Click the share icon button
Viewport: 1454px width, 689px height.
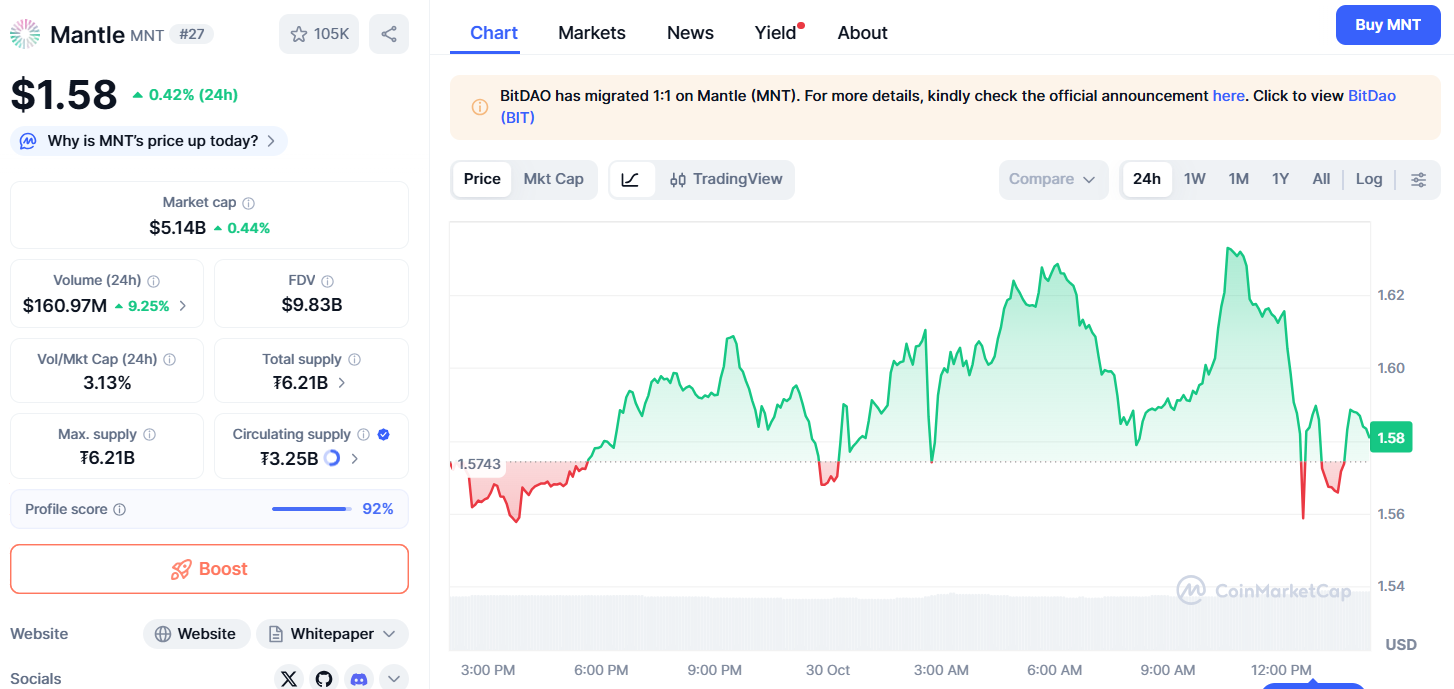click(x=388, y=34)
